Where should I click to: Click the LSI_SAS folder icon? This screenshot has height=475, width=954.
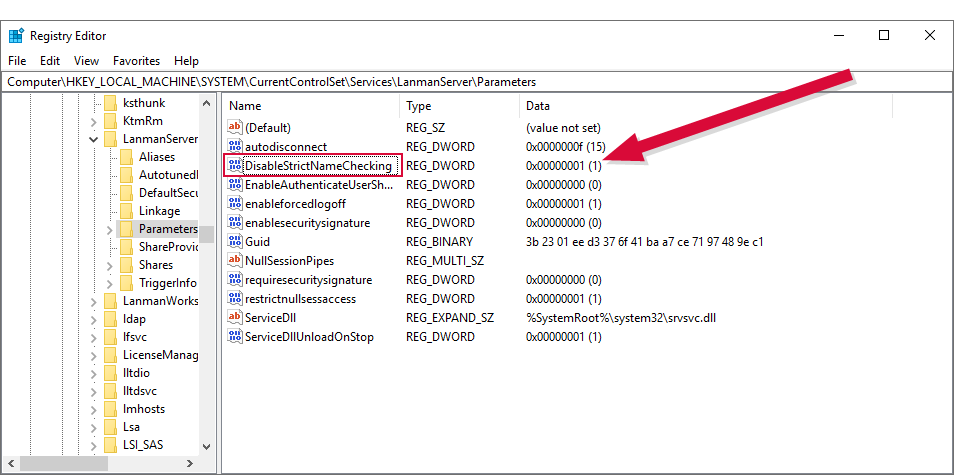[110, 445]
